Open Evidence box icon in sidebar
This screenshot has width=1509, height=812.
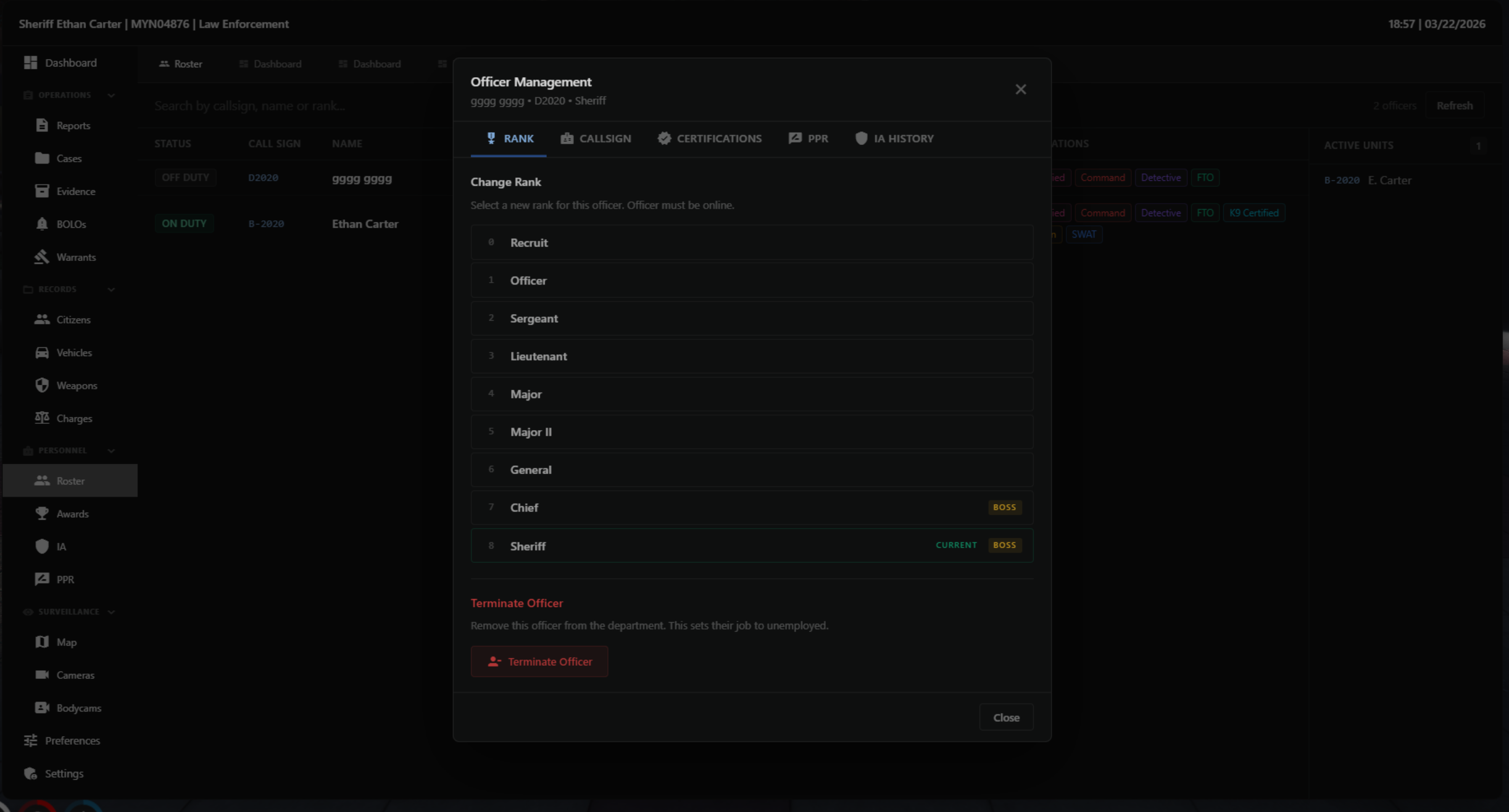click(42, 191)
